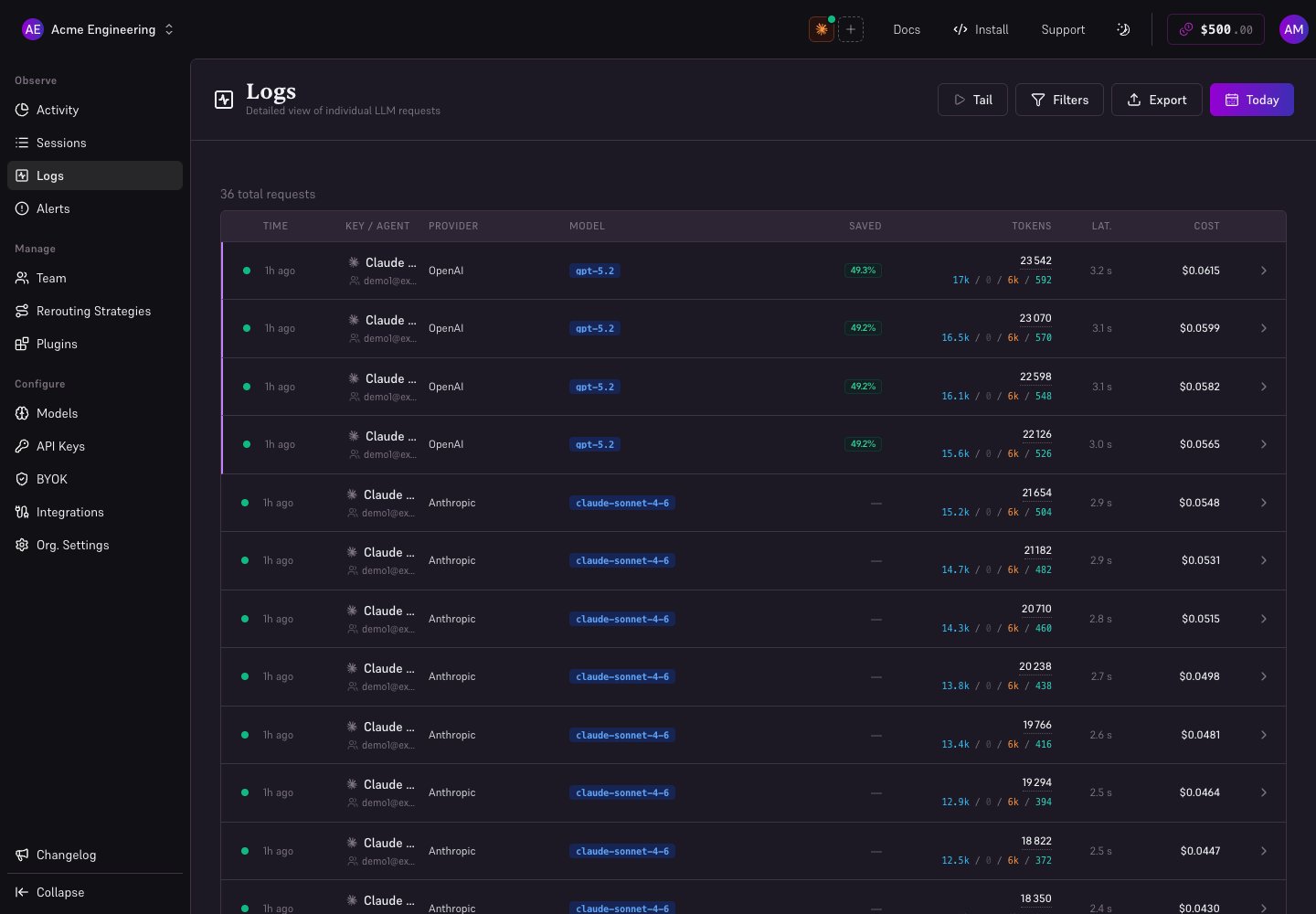Open the Filters button

pyautogui.click(x=1059, y=100)
